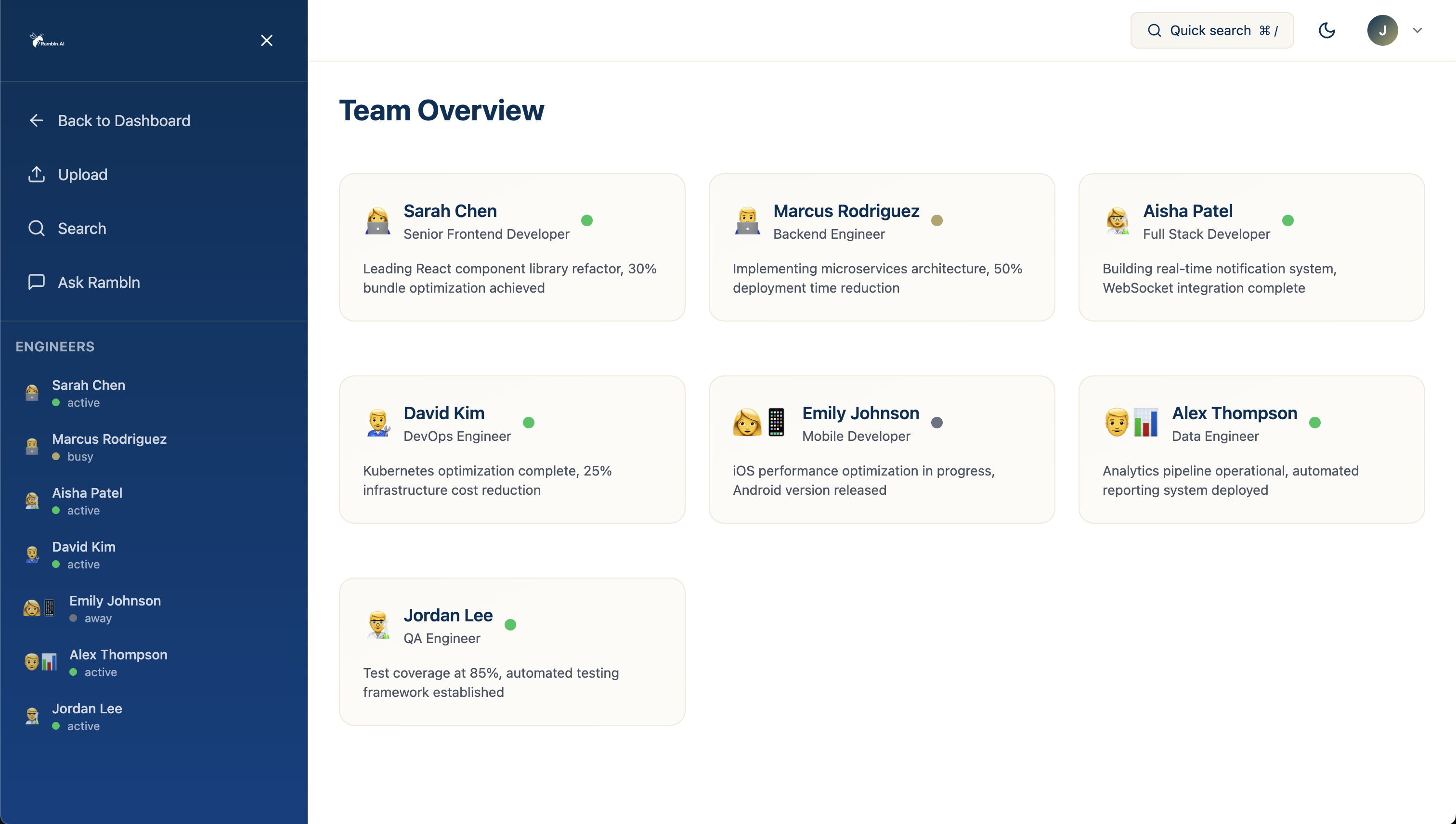Click the Rambln.AI logo in the sidebar
This screenshot has height=824, width=1456.
tap(47, 41)
